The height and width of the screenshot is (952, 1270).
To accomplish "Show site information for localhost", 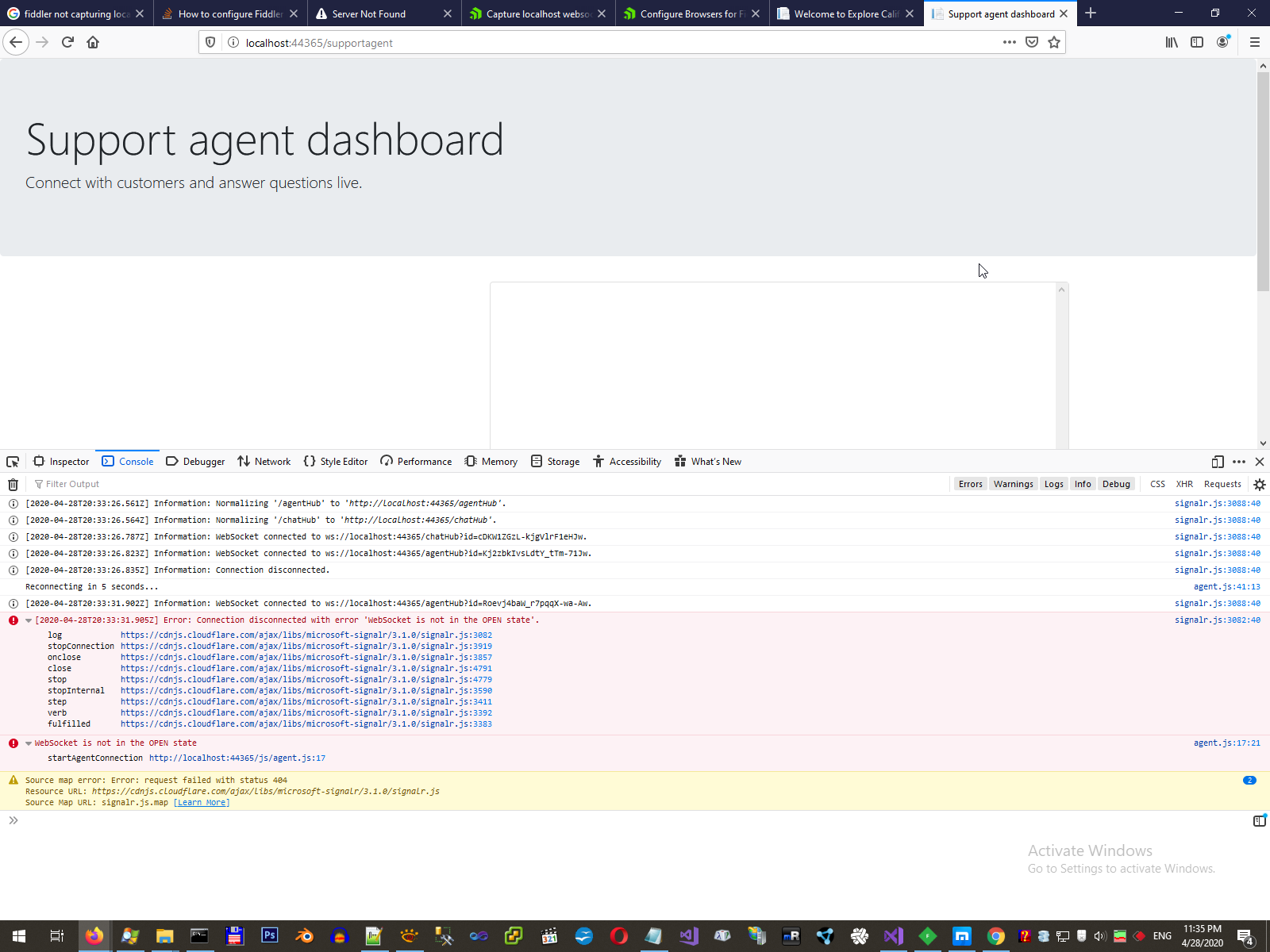I will 233,42.
